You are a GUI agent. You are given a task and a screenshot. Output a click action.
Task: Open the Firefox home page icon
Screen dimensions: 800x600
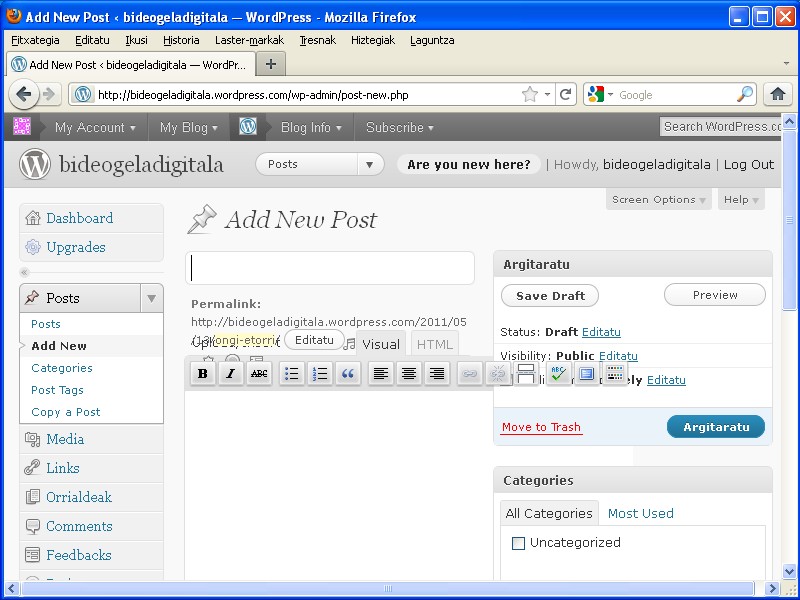[778, 94]
